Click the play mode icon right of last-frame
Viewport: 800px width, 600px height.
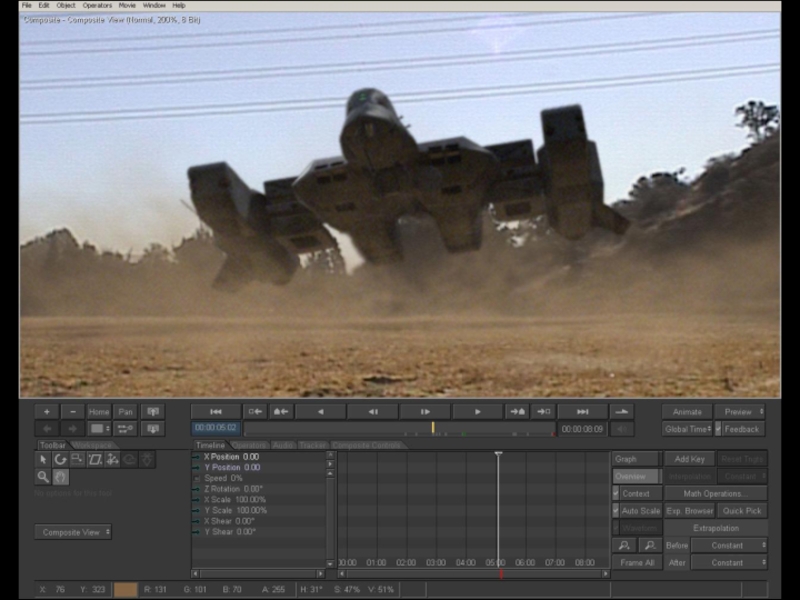point(622,412)
